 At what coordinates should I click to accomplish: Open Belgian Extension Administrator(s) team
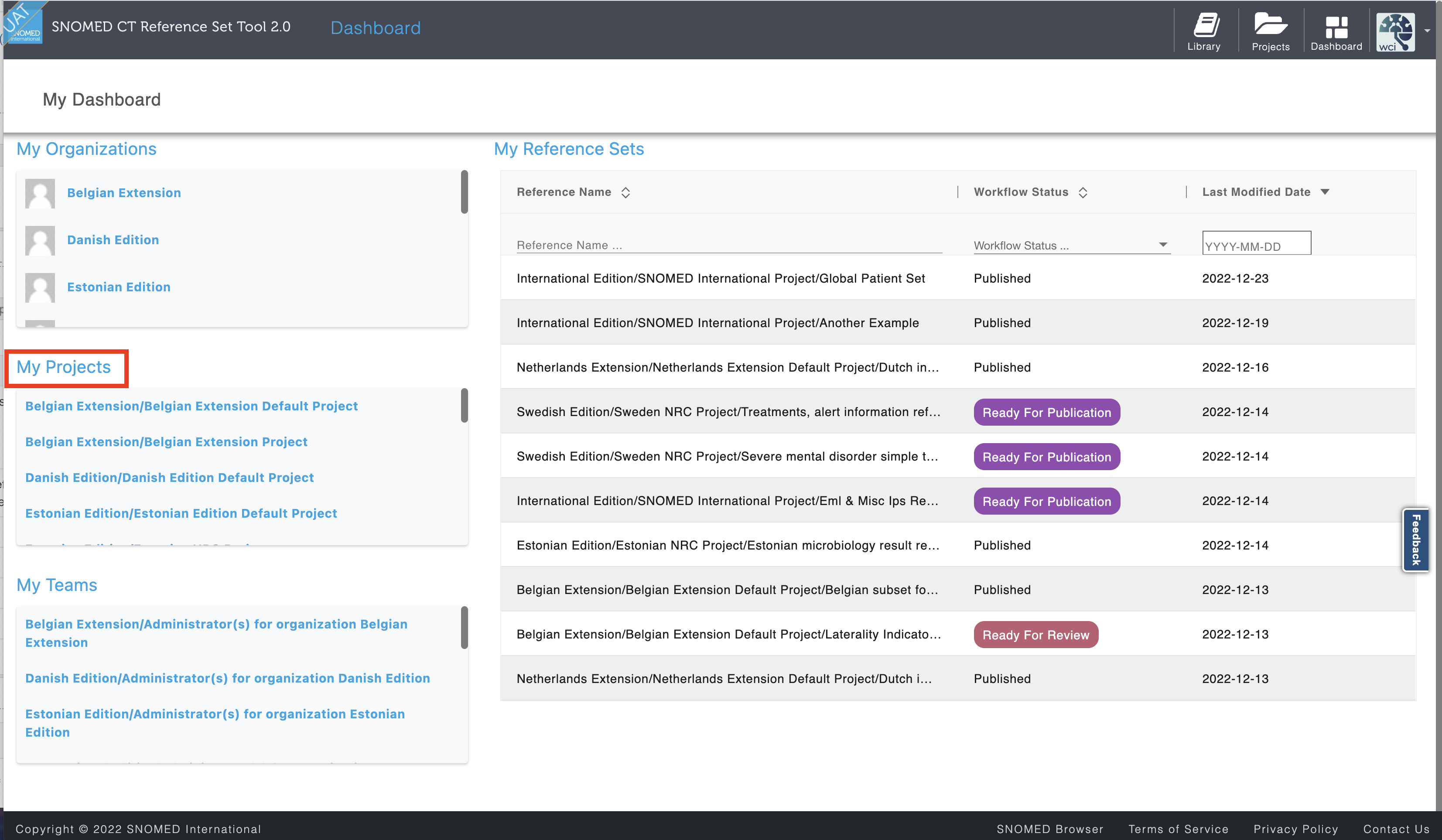coord(216,633)
